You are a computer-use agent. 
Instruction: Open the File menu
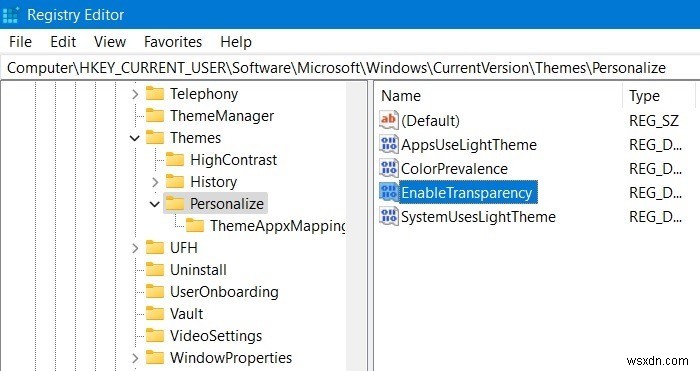21,42
